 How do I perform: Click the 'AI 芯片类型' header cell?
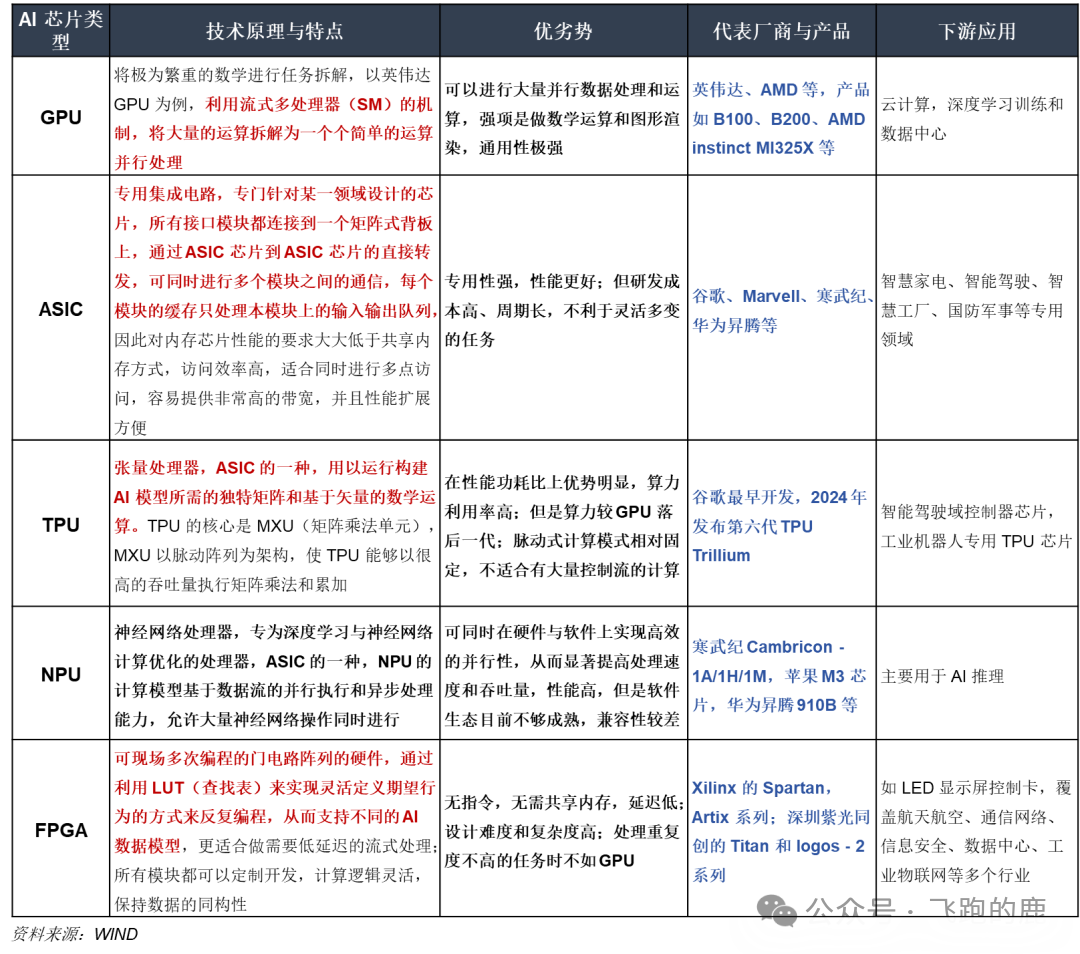[x=61, y=30]
